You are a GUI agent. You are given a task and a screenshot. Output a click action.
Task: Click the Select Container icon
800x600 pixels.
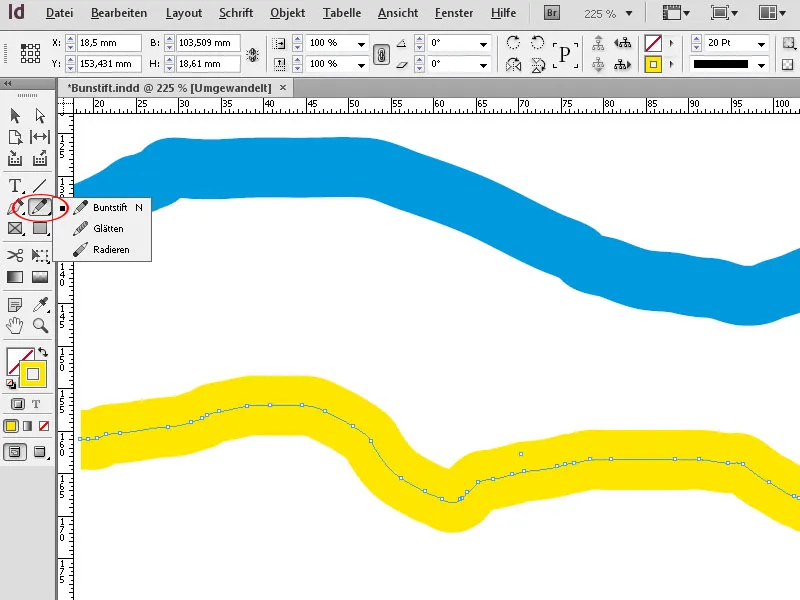pyautogui.click(x=598, y=43)
